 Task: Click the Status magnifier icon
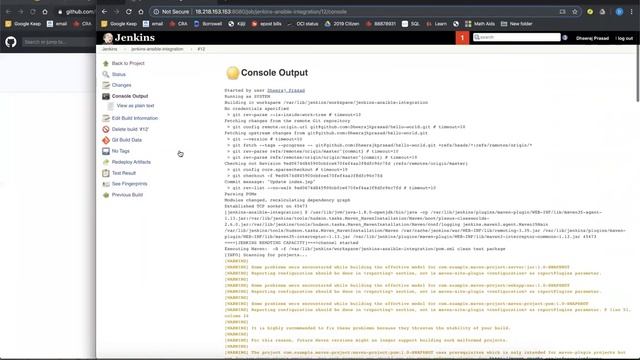106,74
